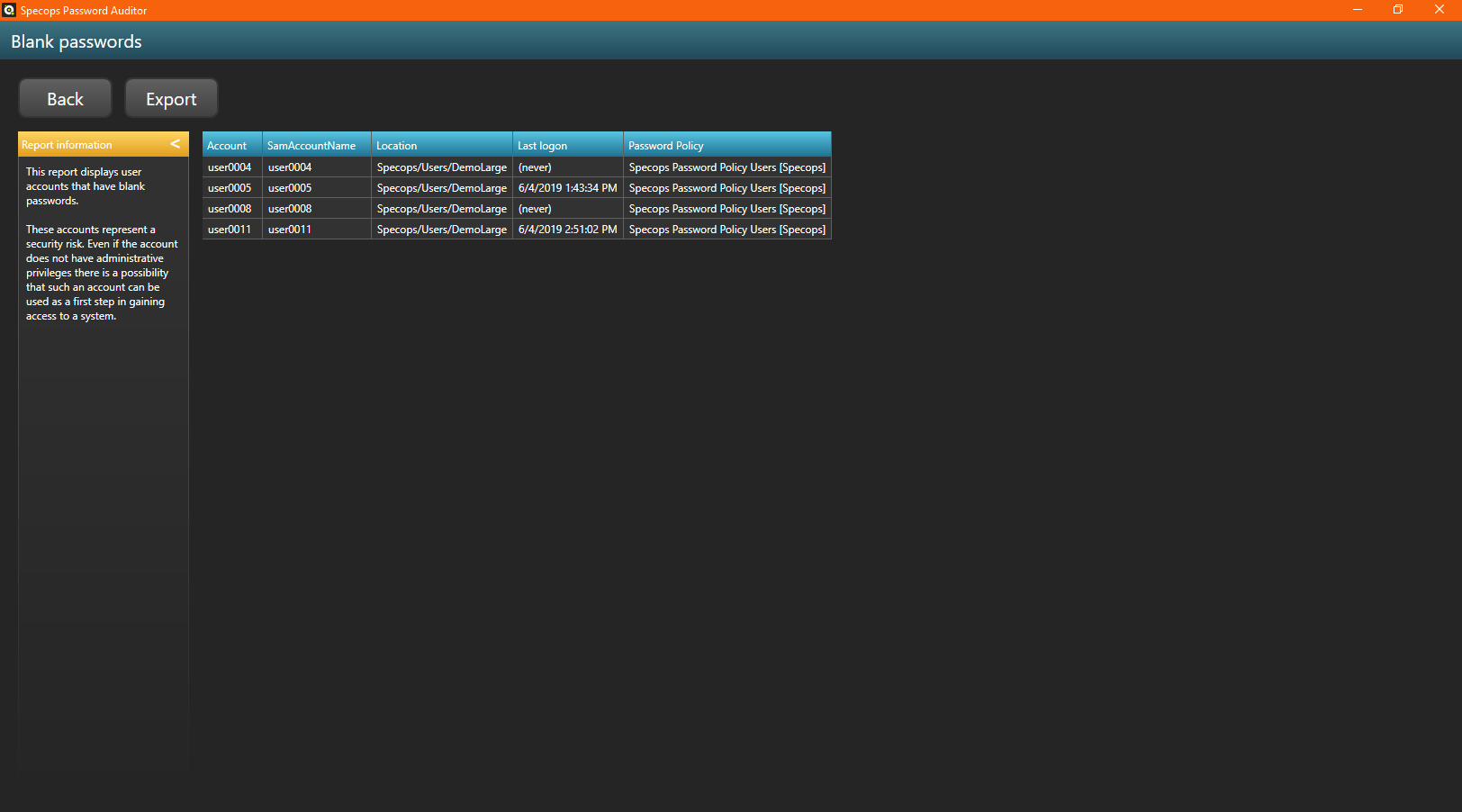Restore down the application window
This screenshot has height=812, width=1462.
click(x=1398, y=10)
